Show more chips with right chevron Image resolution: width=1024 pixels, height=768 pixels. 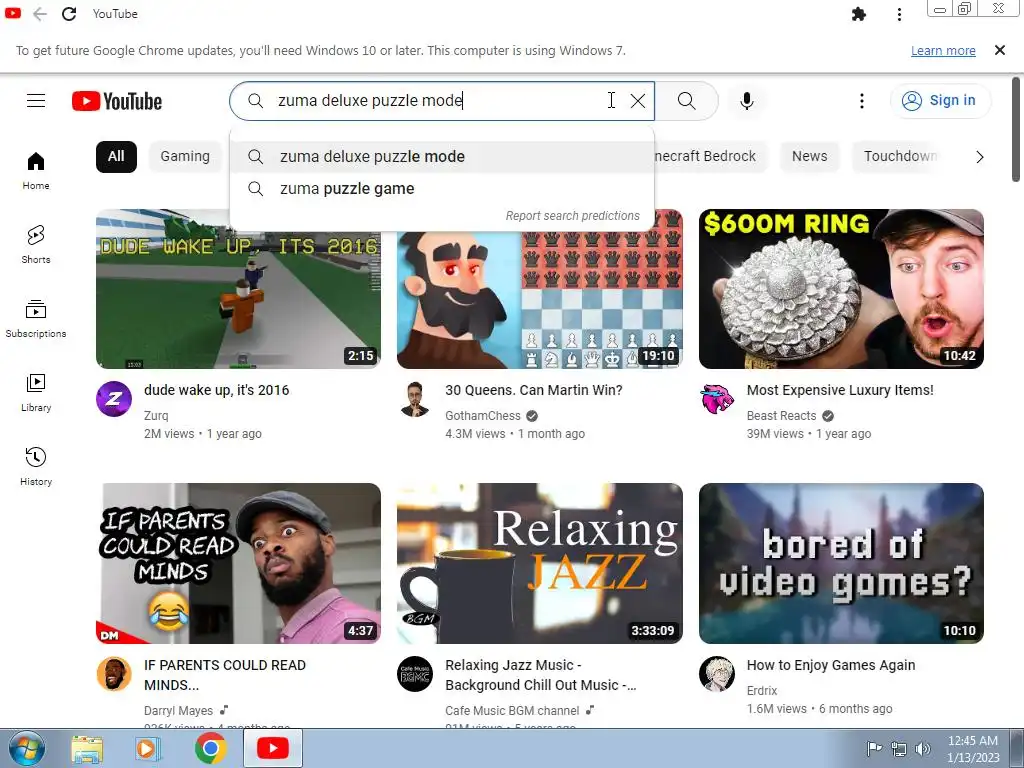click(979, 157)
